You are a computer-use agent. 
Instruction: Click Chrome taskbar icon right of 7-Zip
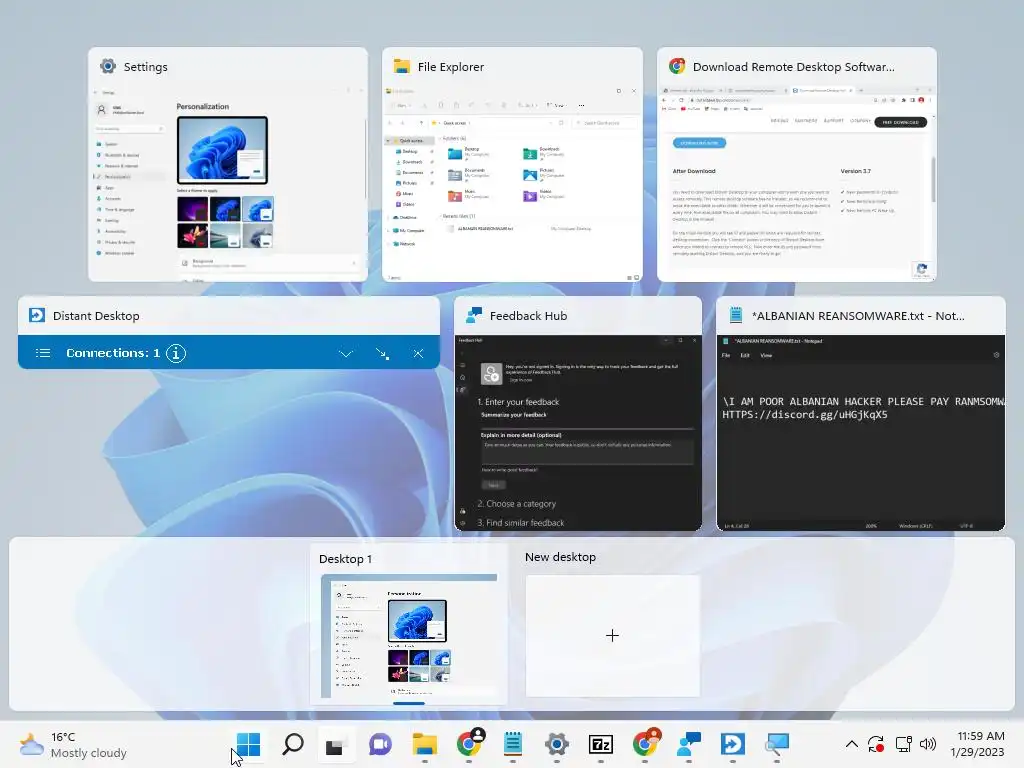coord(645,744)
